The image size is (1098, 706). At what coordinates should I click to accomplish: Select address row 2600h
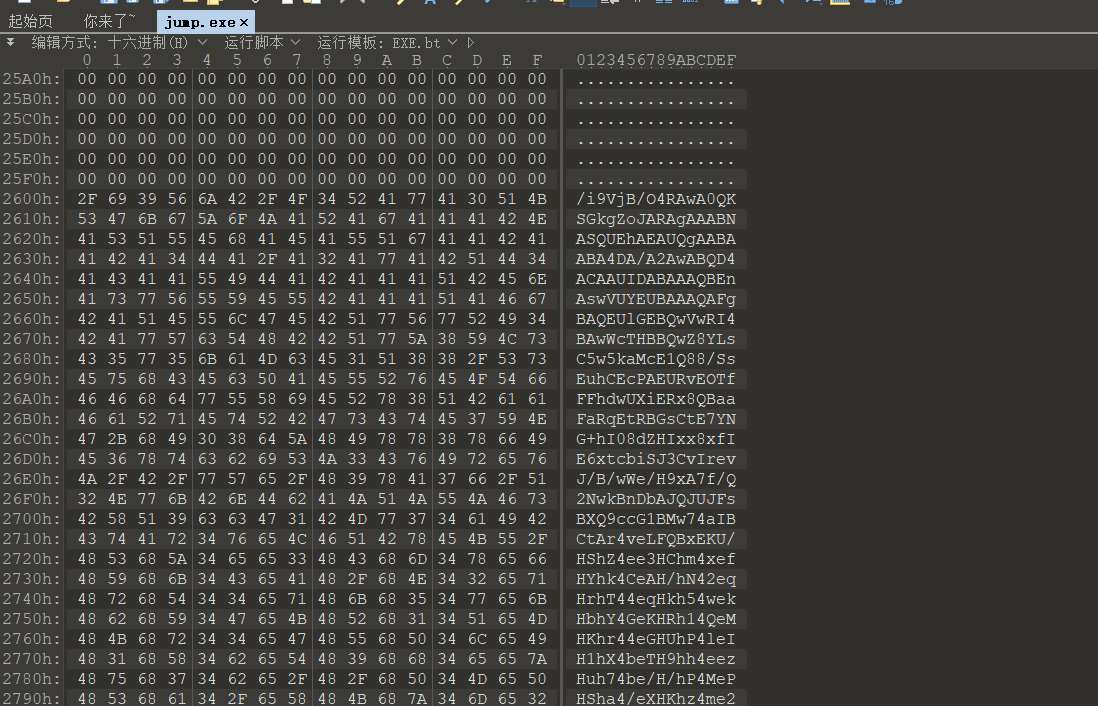32,199
